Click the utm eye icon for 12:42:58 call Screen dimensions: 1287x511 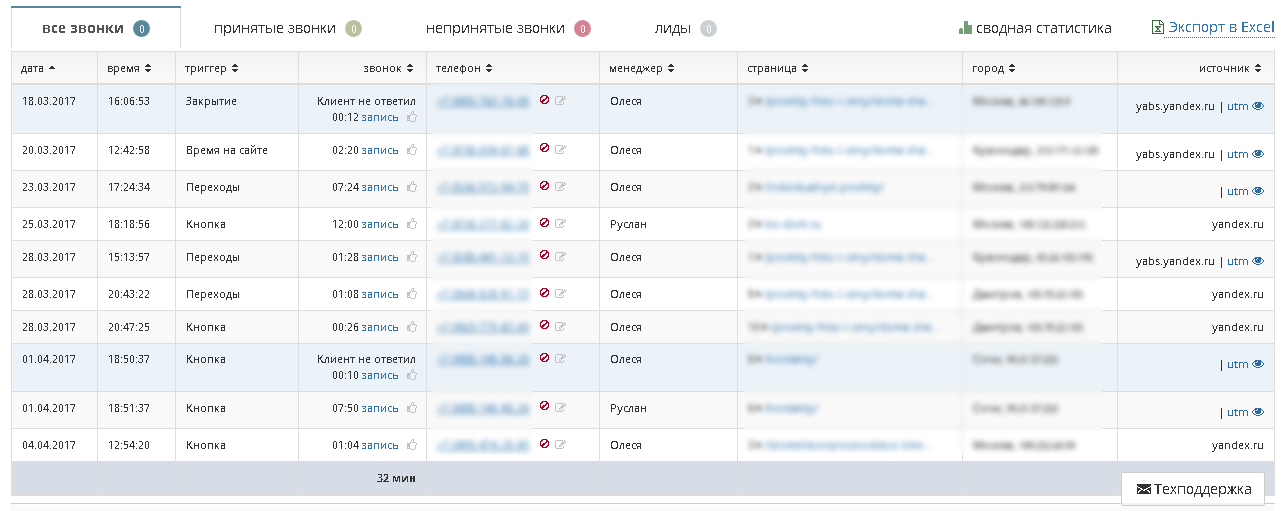coord(1258,154)
